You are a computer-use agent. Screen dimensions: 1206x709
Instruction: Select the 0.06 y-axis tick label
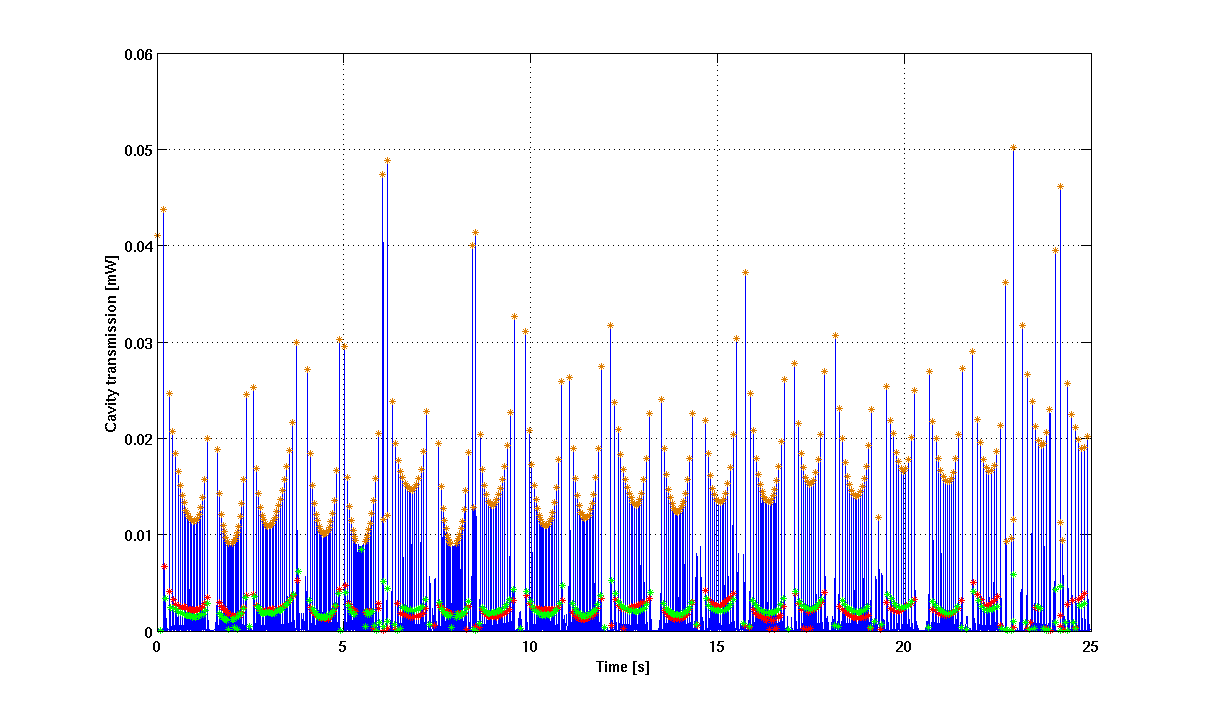coord(137,54)
